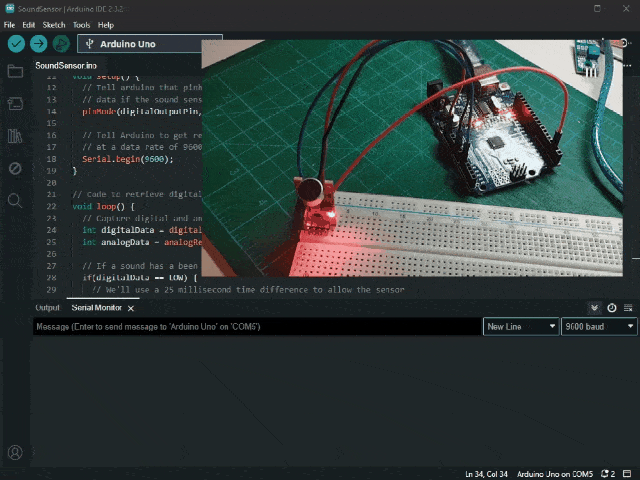Toggle the bottom panel icon in status bar
This screenshot has width=640, height=480.
tap(627, 474)
